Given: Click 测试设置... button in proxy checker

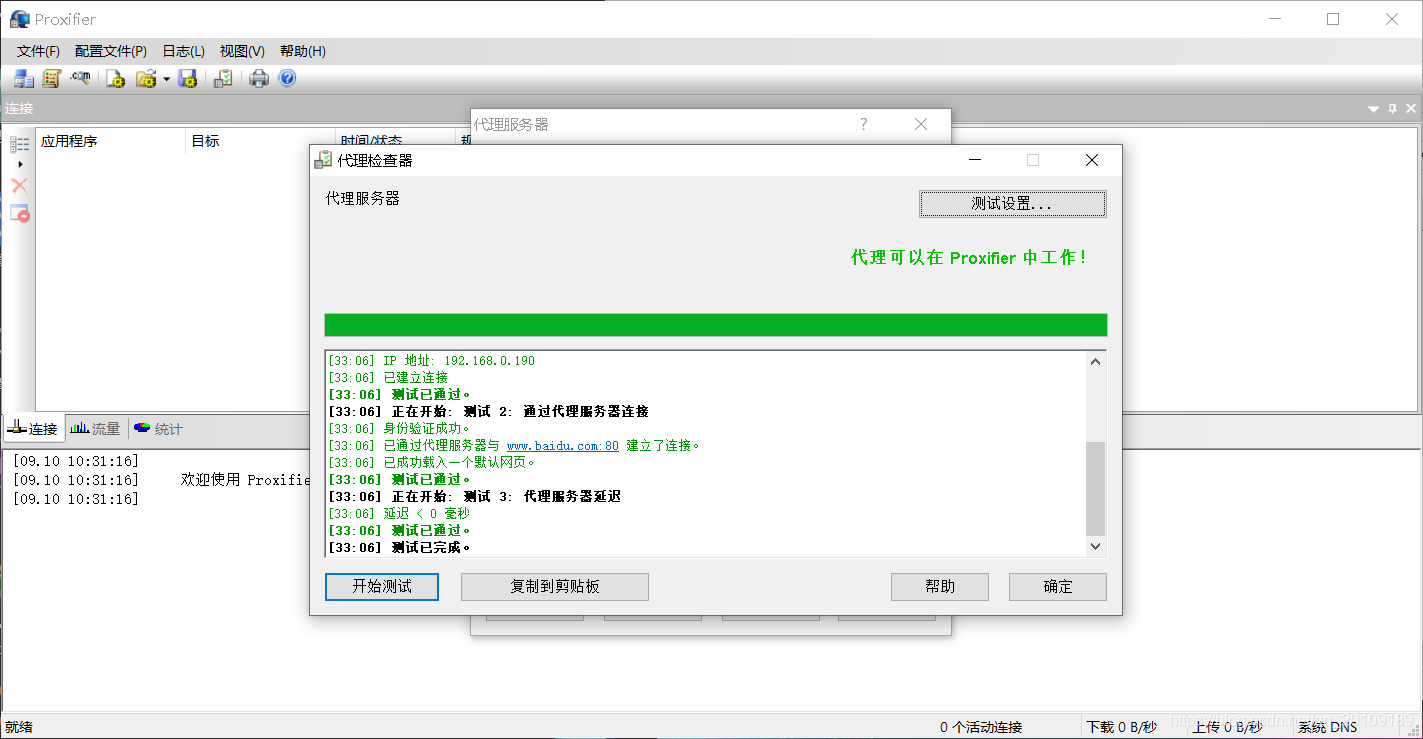Looking at the screenshot, I should click(x=1012, y=203).
